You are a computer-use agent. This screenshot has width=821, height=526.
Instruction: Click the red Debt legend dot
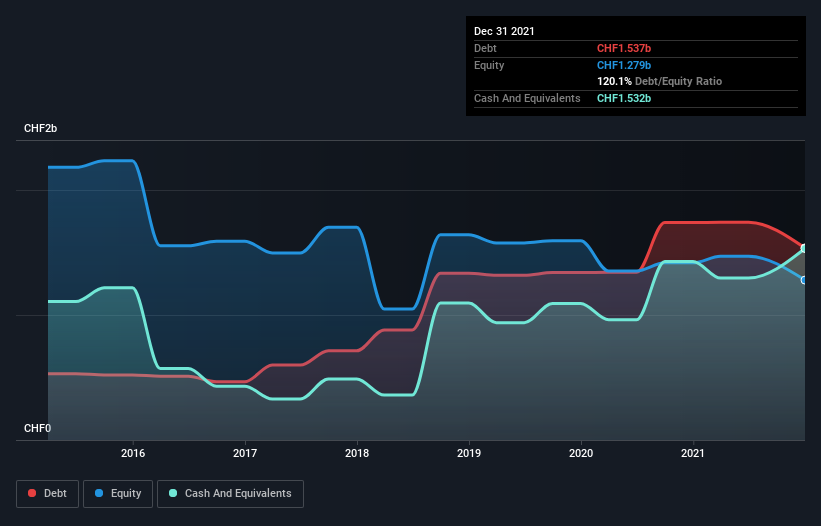pyautogui.click(x=32, y=493)
